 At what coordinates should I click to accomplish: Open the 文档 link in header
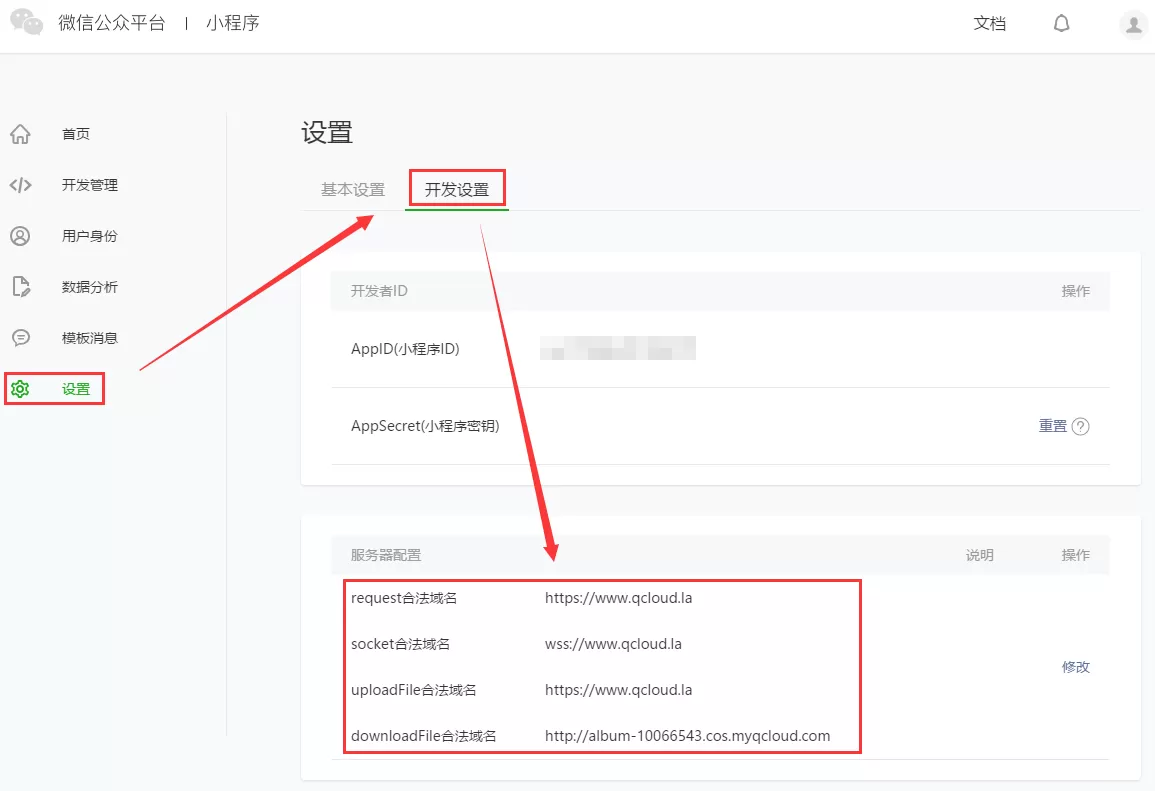pos(989,24)
